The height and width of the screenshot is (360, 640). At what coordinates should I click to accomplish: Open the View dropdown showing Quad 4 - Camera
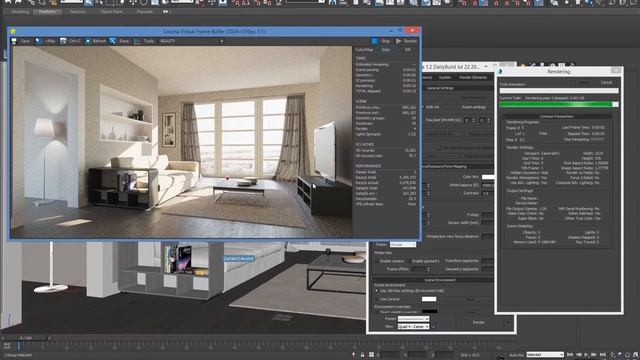(413, 327)
